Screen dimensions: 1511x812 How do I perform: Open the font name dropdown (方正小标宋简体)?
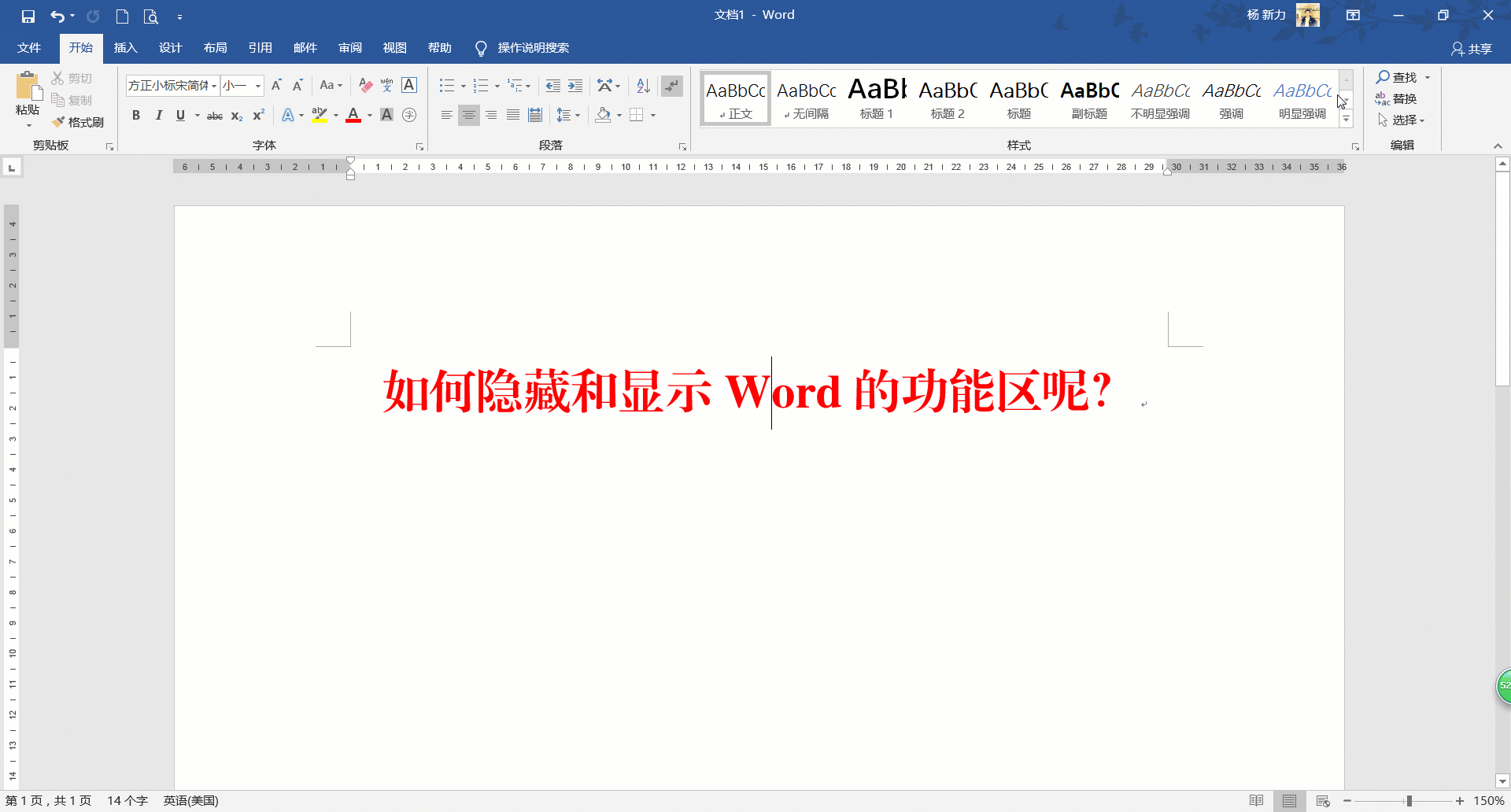pyautogui.click(x=213, y=86)
